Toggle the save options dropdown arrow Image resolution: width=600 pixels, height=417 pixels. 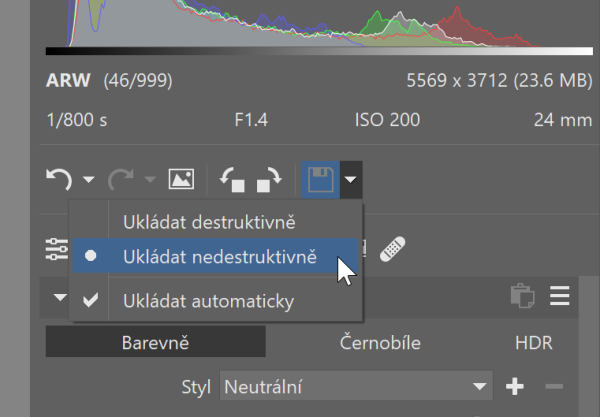pyautogui.click(x=351, y=180)
